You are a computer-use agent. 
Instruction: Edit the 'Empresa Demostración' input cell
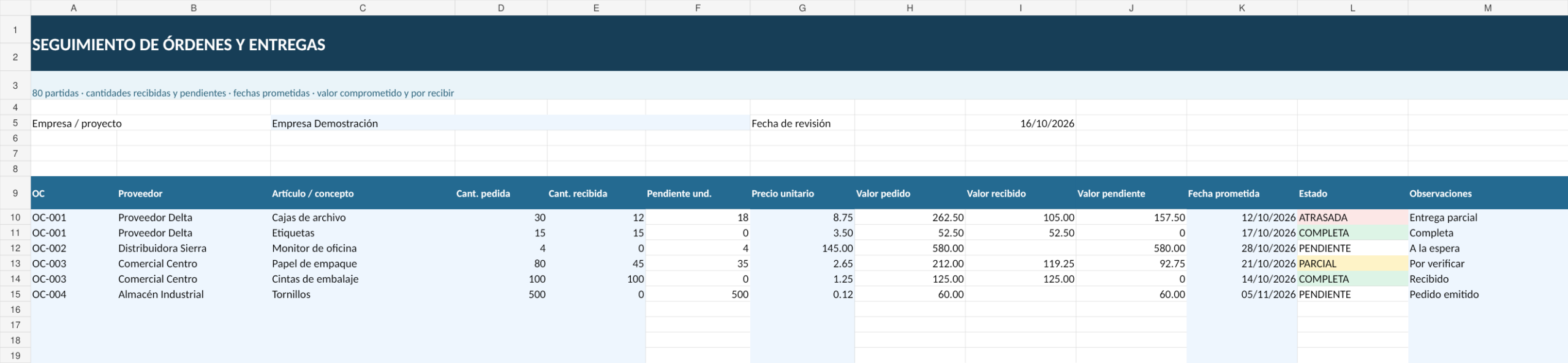pos(510,123)
